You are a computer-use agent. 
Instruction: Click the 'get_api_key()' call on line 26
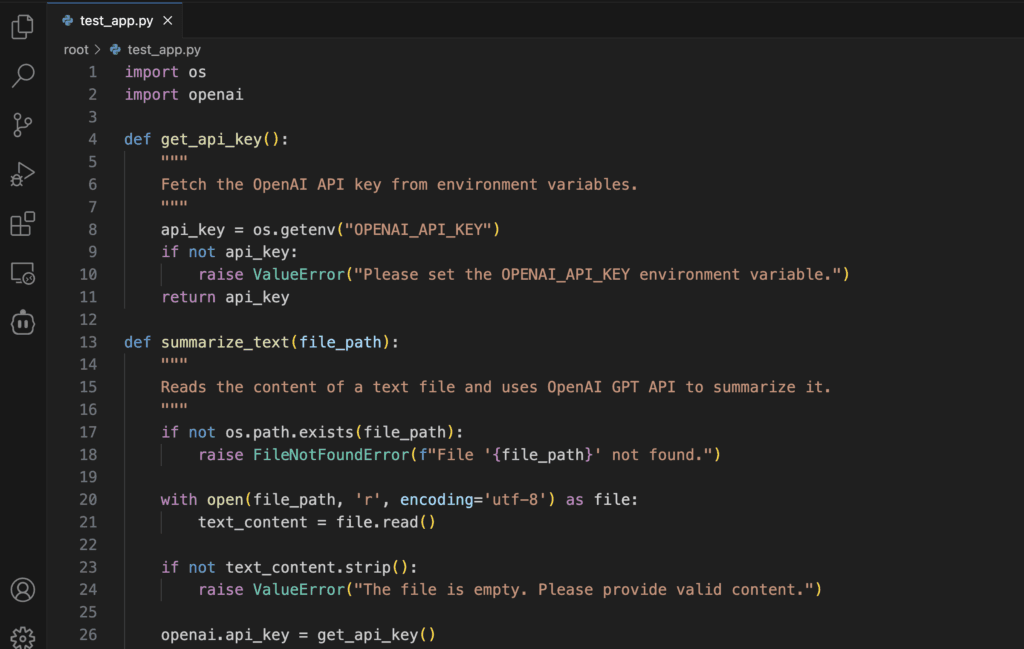coord(376,635)
